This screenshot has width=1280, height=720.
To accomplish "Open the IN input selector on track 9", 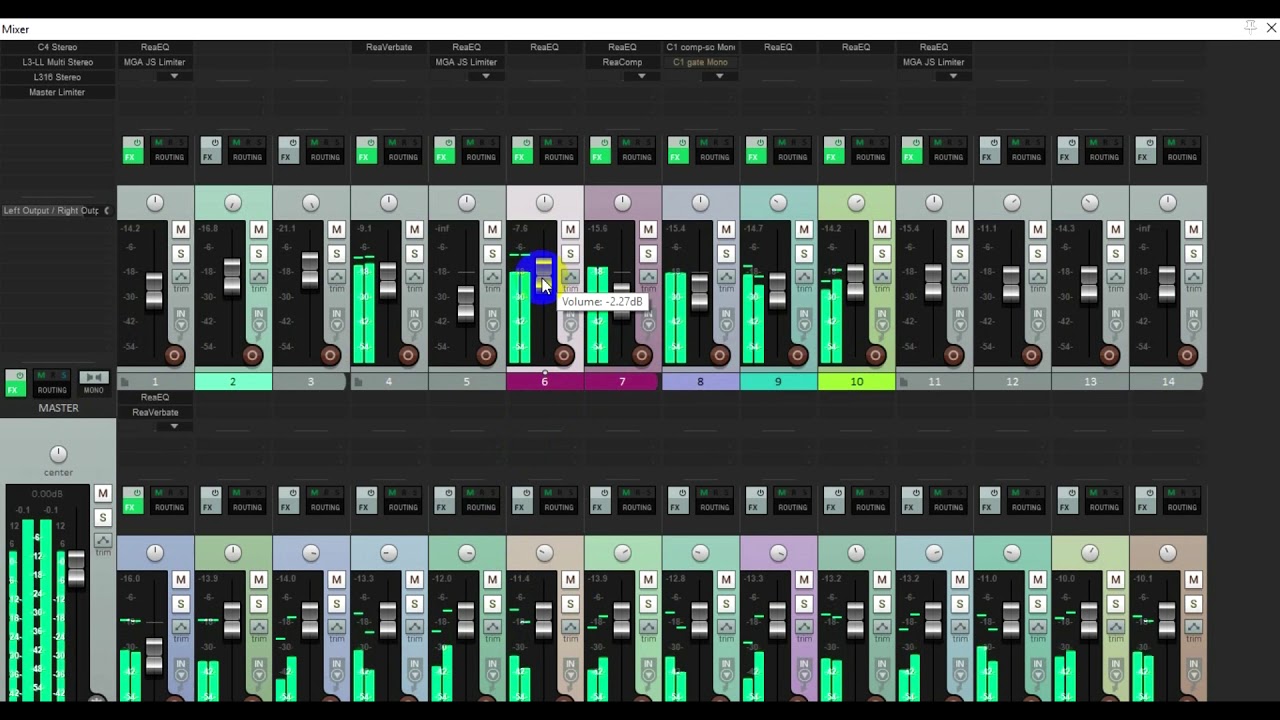I will point(804,318).
